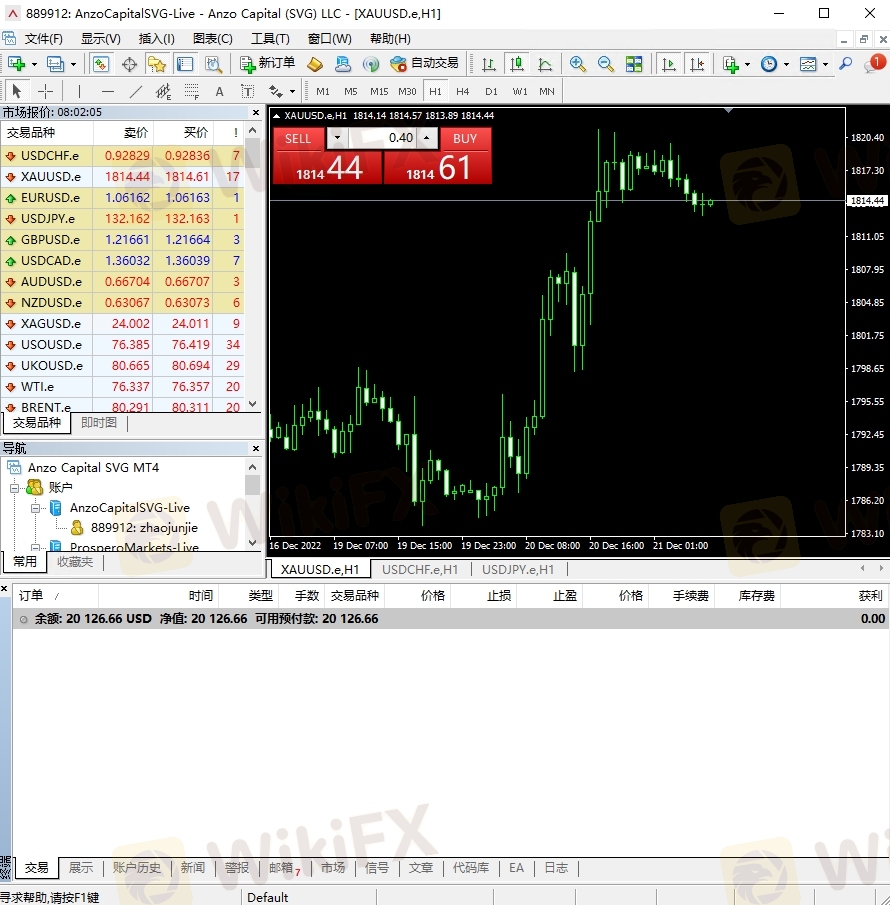Switch to the USDCHF.e,H1 chart tab
The width and height of the screenshot is (890, 905).
pos(420,570)
